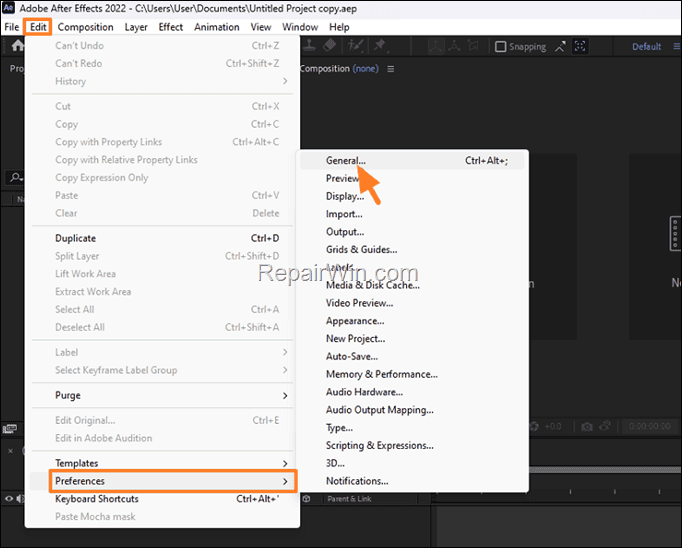Click the Parent & Link column header
682x548 pixels.
tap(349, 499)
